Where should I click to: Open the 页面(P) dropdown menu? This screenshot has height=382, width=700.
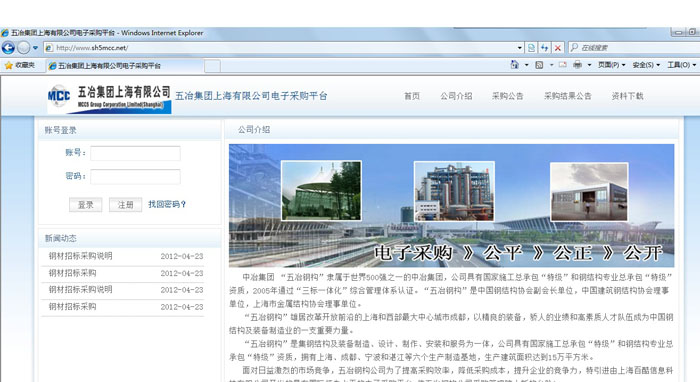[x=612, y=65]
